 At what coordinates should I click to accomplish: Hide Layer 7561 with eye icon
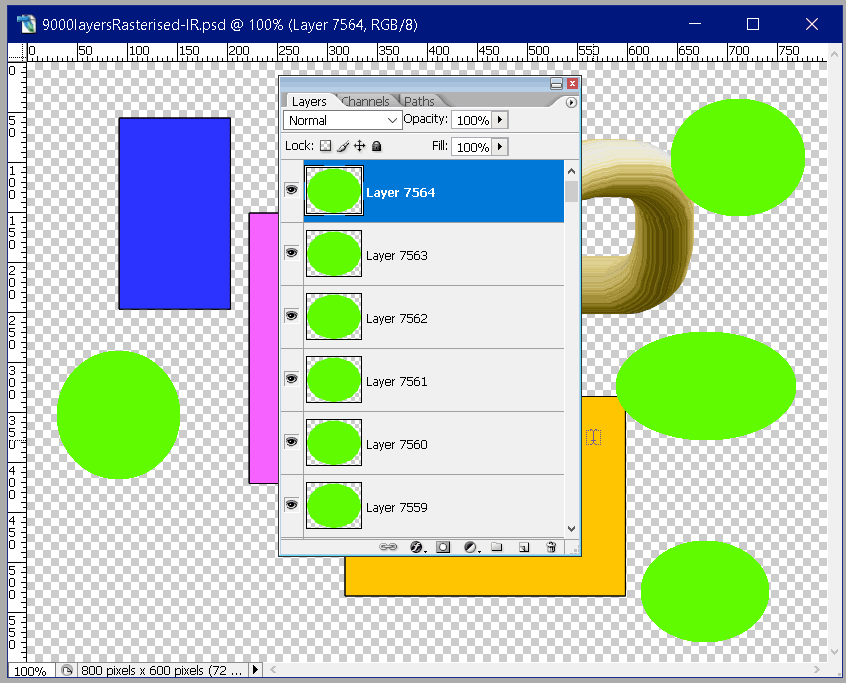point(291,379)
